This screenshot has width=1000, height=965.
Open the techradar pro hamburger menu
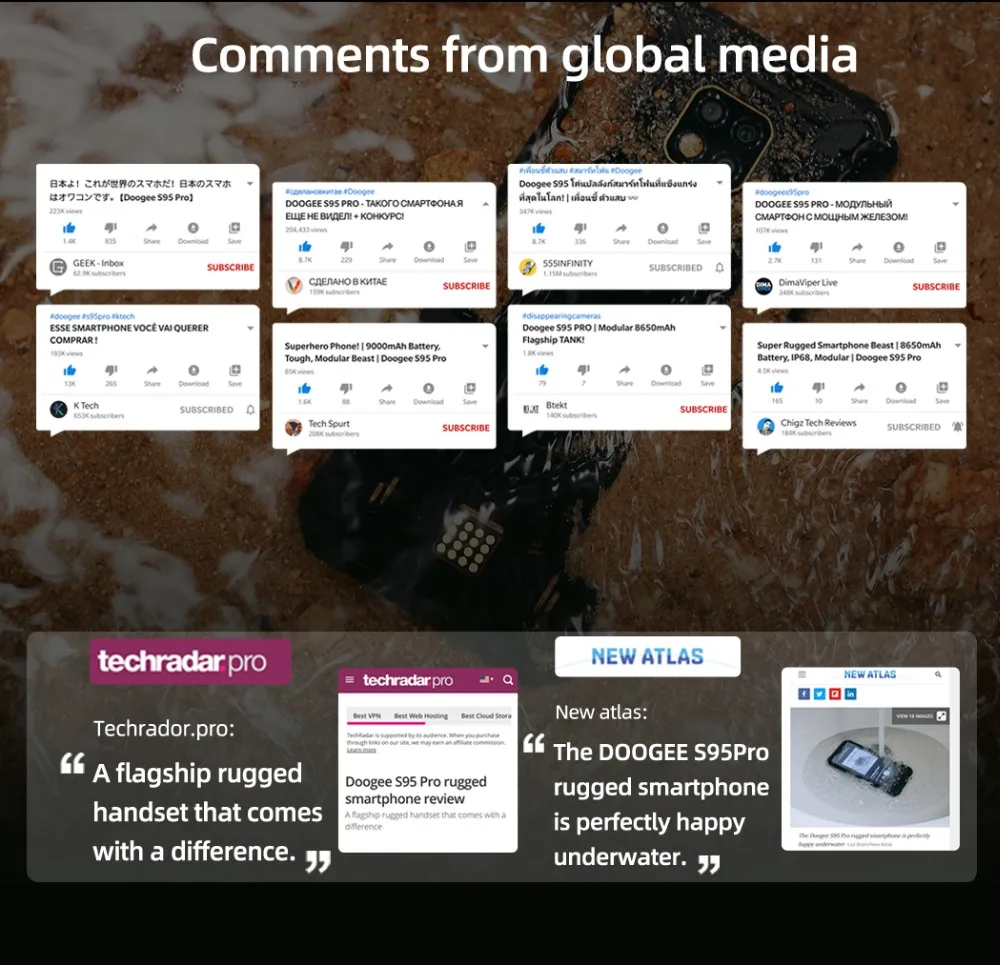[349, 680]
